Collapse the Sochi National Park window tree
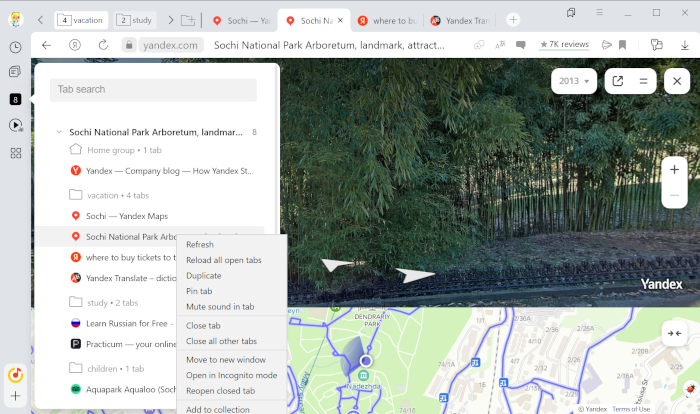 pyautogui.click(x=59, y=132)
